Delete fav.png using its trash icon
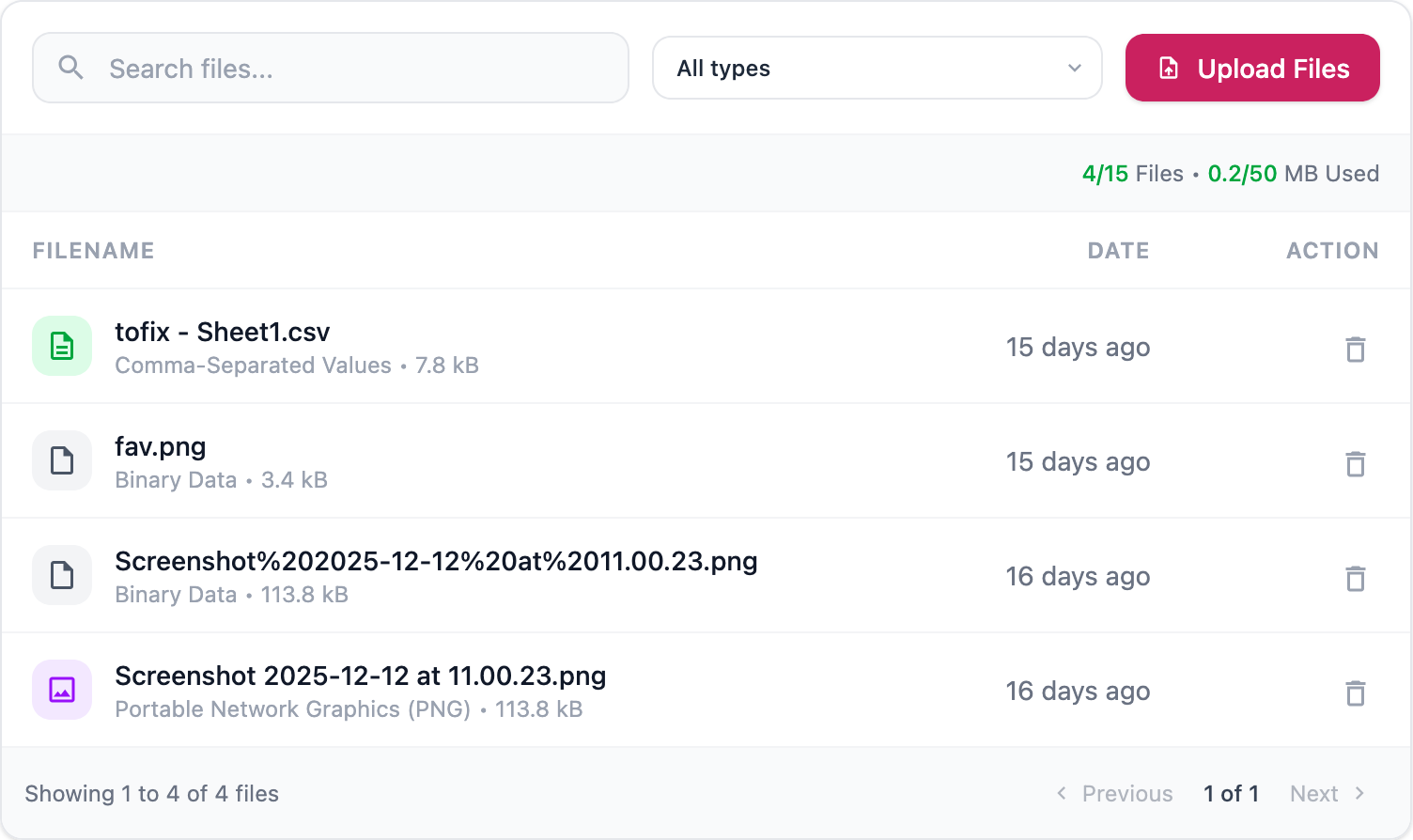1413x840 pixels. (1356, 463)
